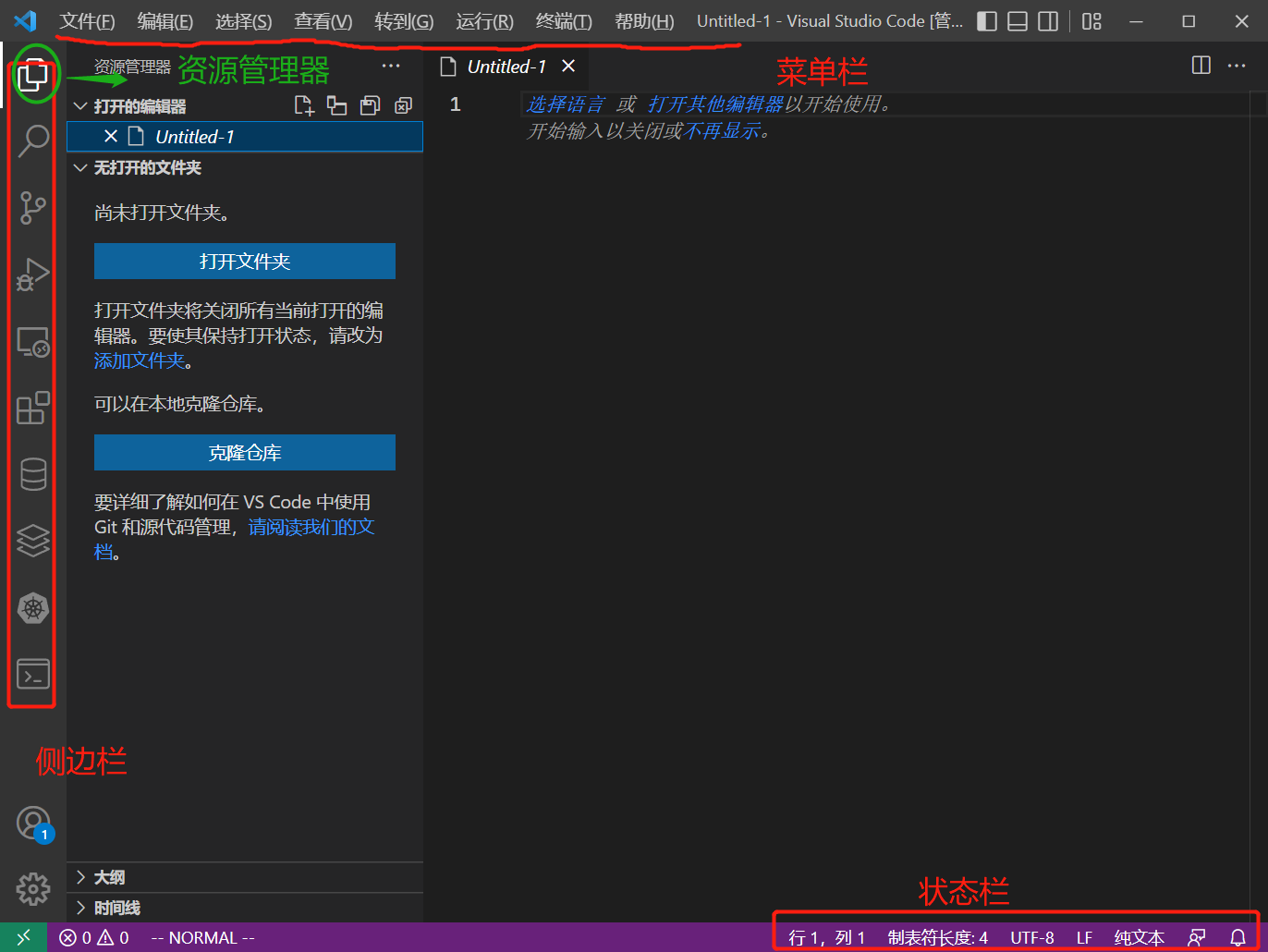This screenshot has height=952, width=1268.
Task: Open the 帮助(H) menu
Action: pyautogui.click(x=644, y=21)
